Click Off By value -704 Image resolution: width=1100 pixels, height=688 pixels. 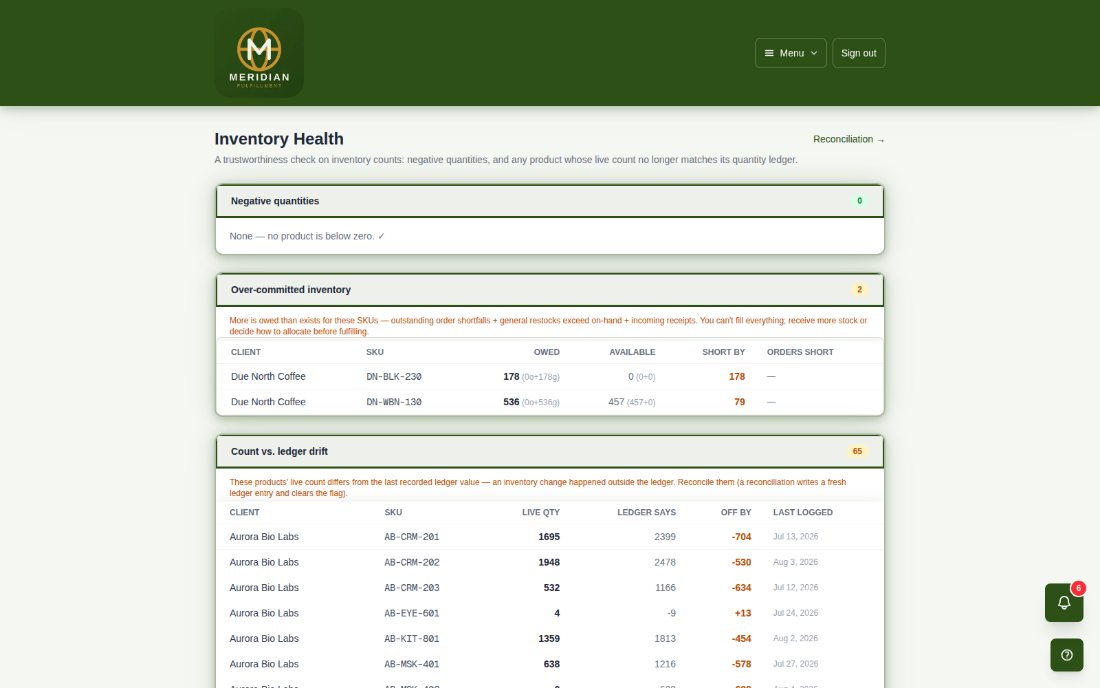click(741, 537)
